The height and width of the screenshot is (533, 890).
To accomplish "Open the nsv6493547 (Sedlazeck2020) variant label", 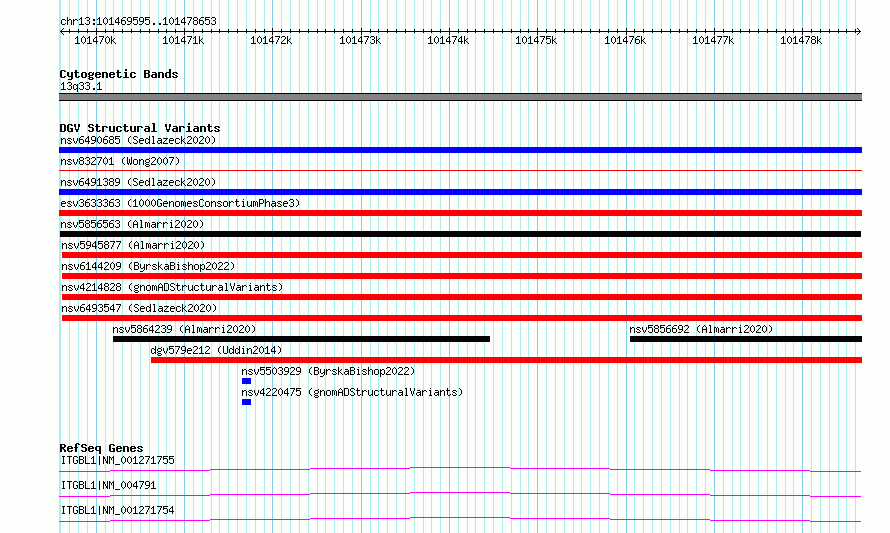I will (x=139, y=308).
